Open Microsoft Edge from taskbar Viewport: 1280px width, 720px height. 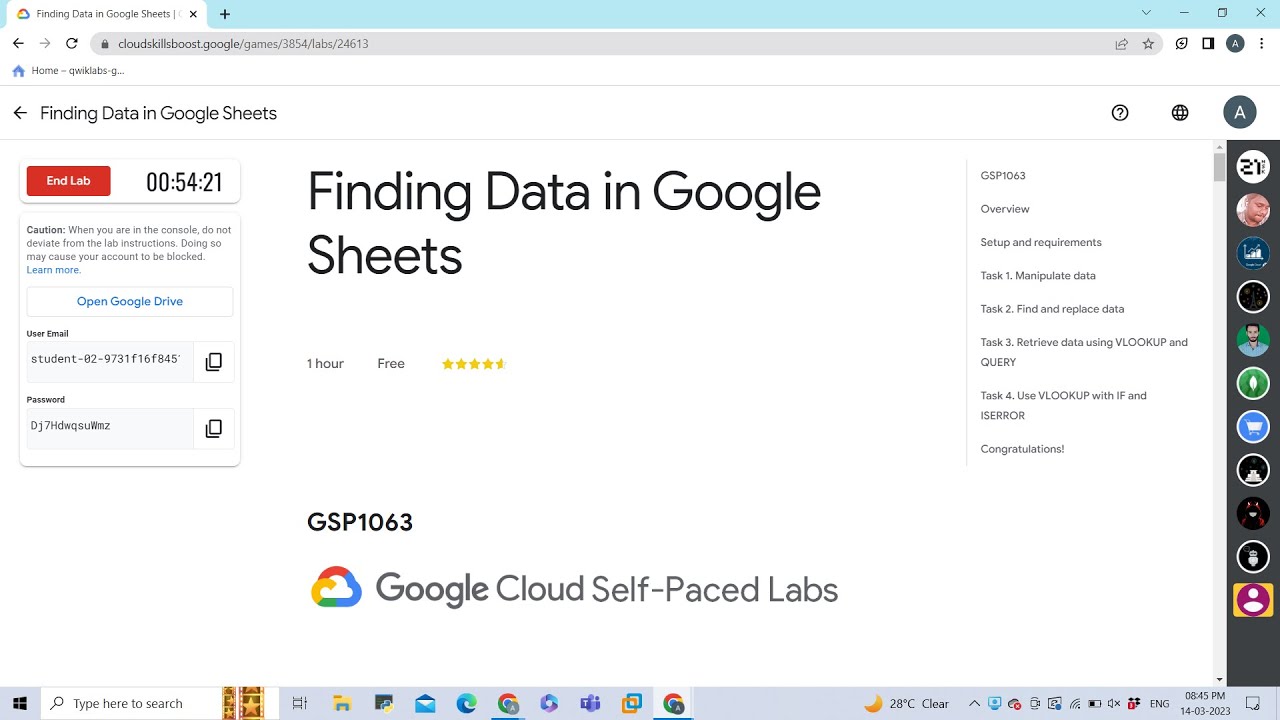[467, 703]
